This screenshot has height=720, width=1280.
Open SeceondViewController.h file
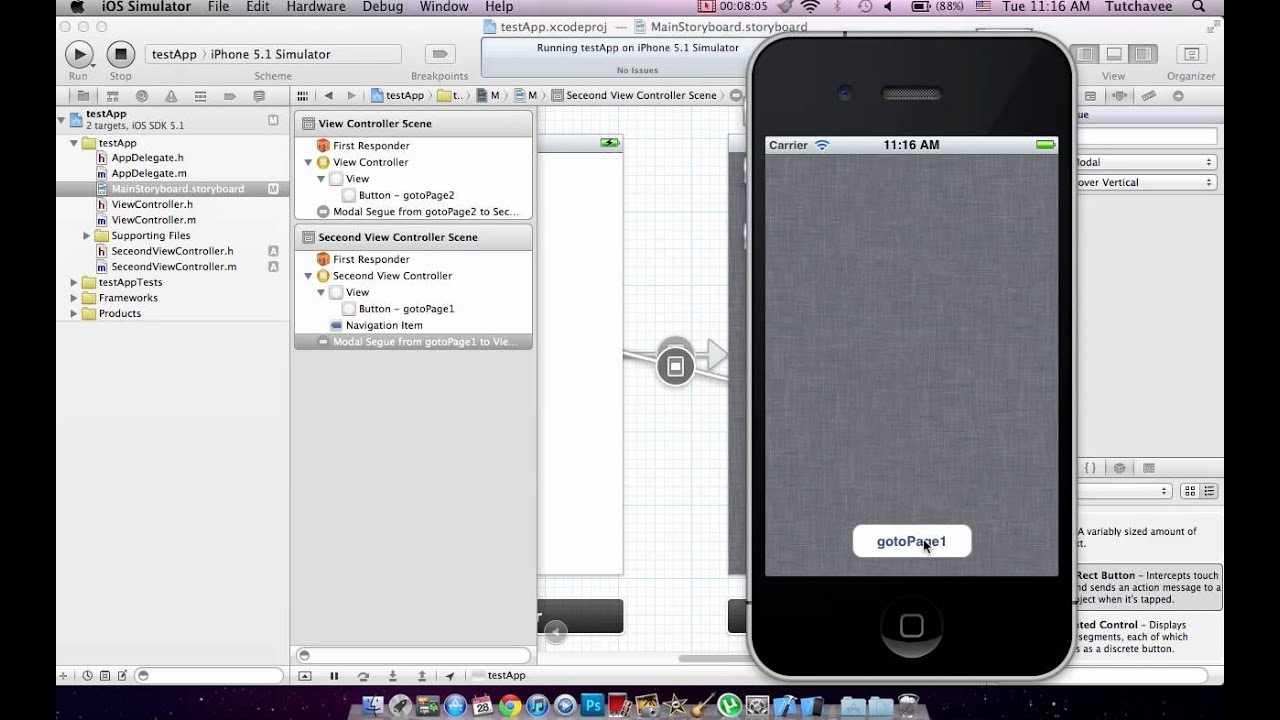172,251
